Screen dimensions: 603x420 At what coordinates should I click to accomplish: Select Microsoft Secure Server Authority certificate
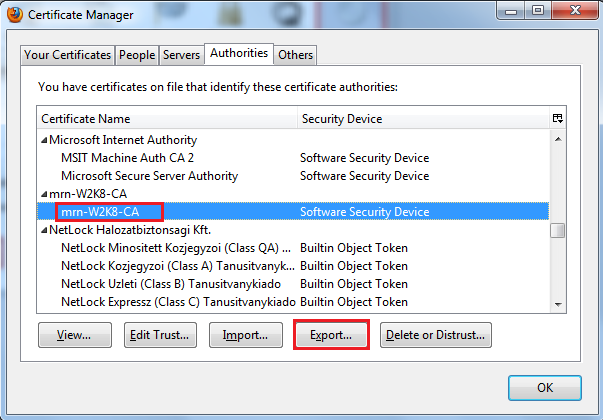[149, 176]
